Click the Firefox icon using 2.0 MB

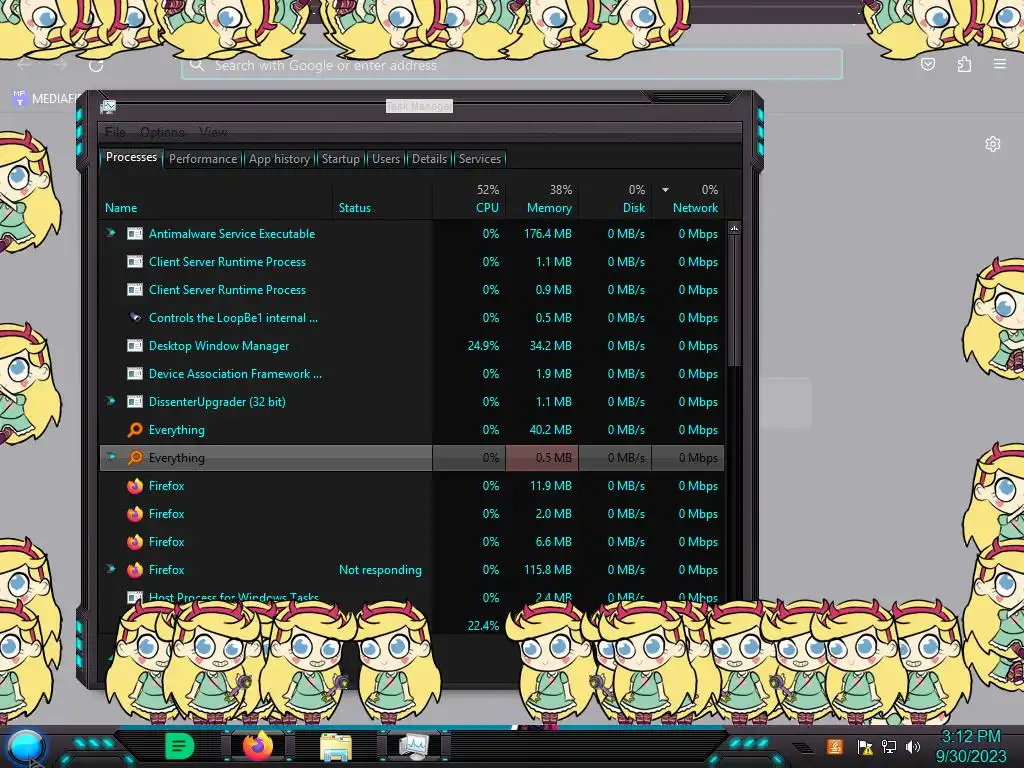[x=135, y=514]
